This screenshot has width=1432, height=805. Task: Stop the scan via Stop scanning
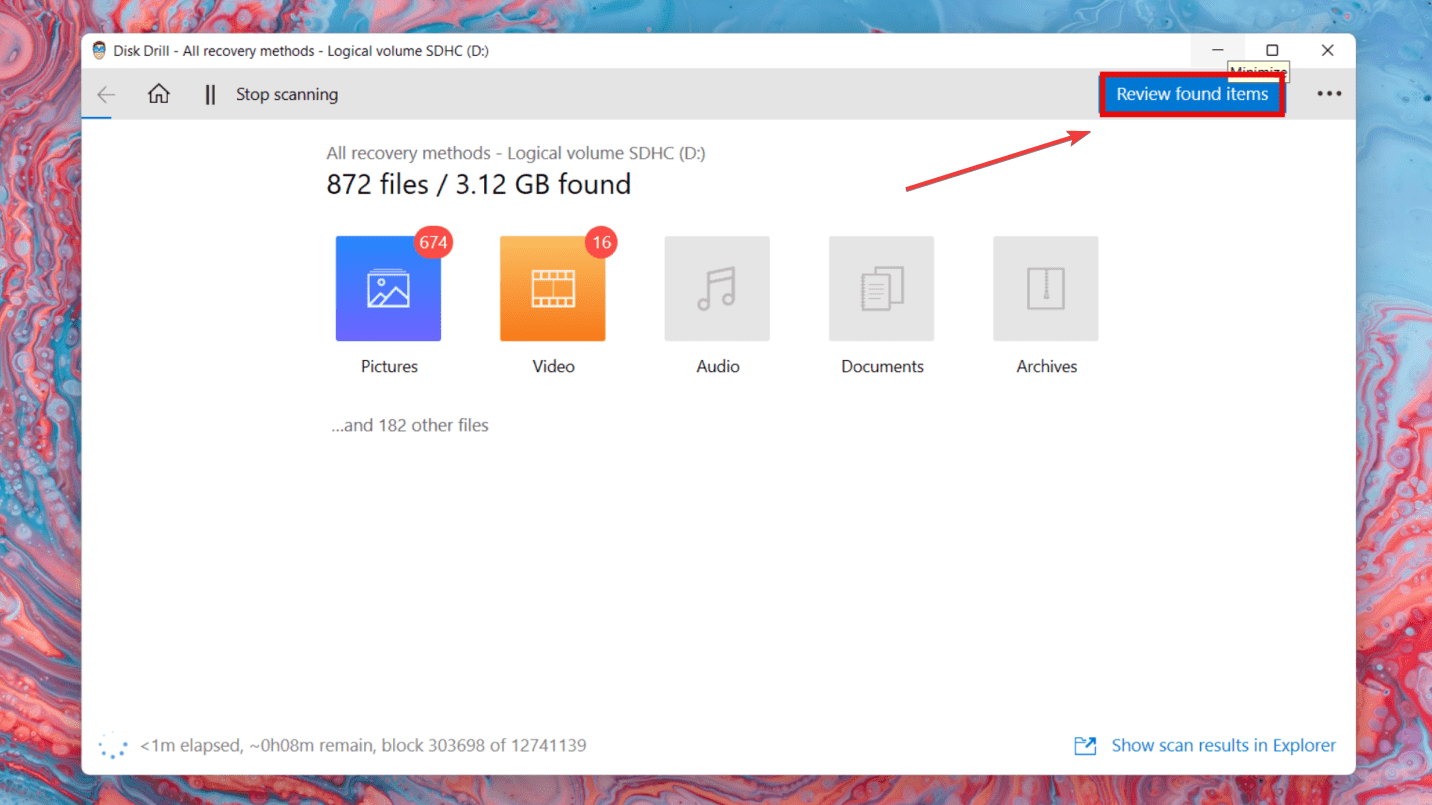(x=287, y=94)
